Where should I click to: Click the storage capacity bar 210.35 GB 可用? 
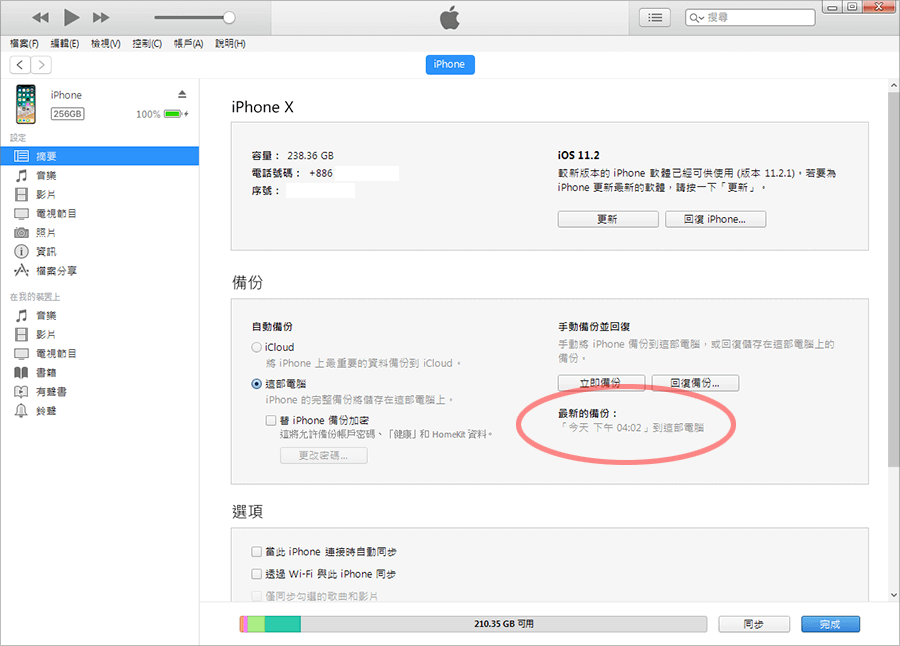tap(474, 624)
